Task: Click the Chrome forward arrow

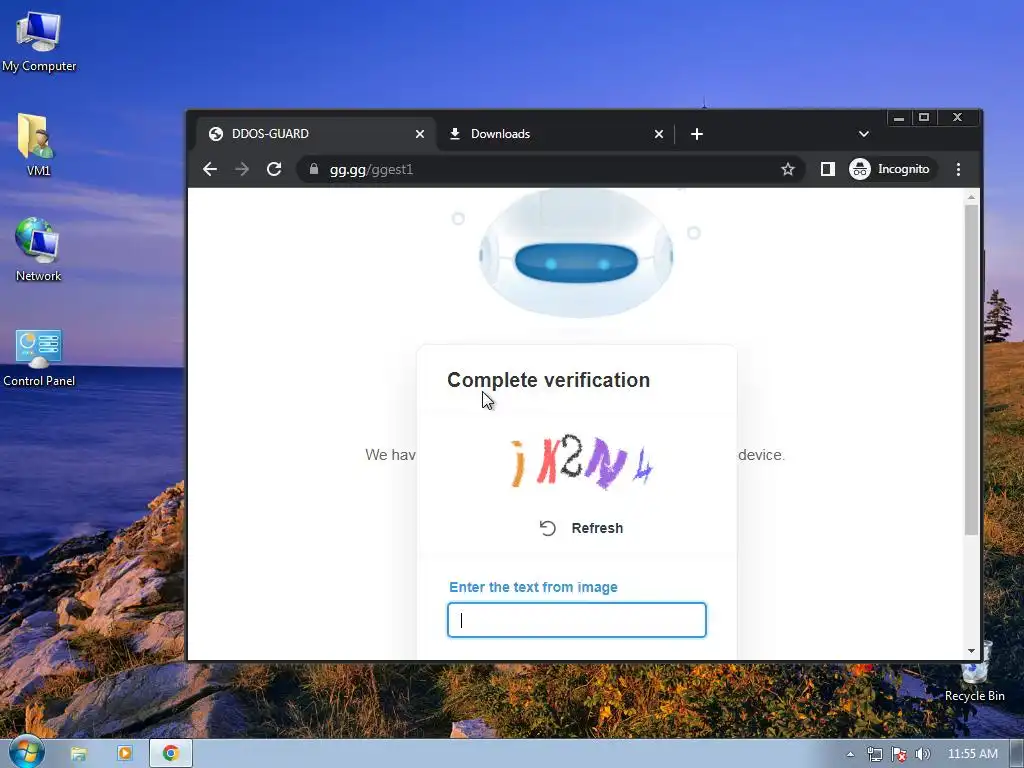Action: 242,169
